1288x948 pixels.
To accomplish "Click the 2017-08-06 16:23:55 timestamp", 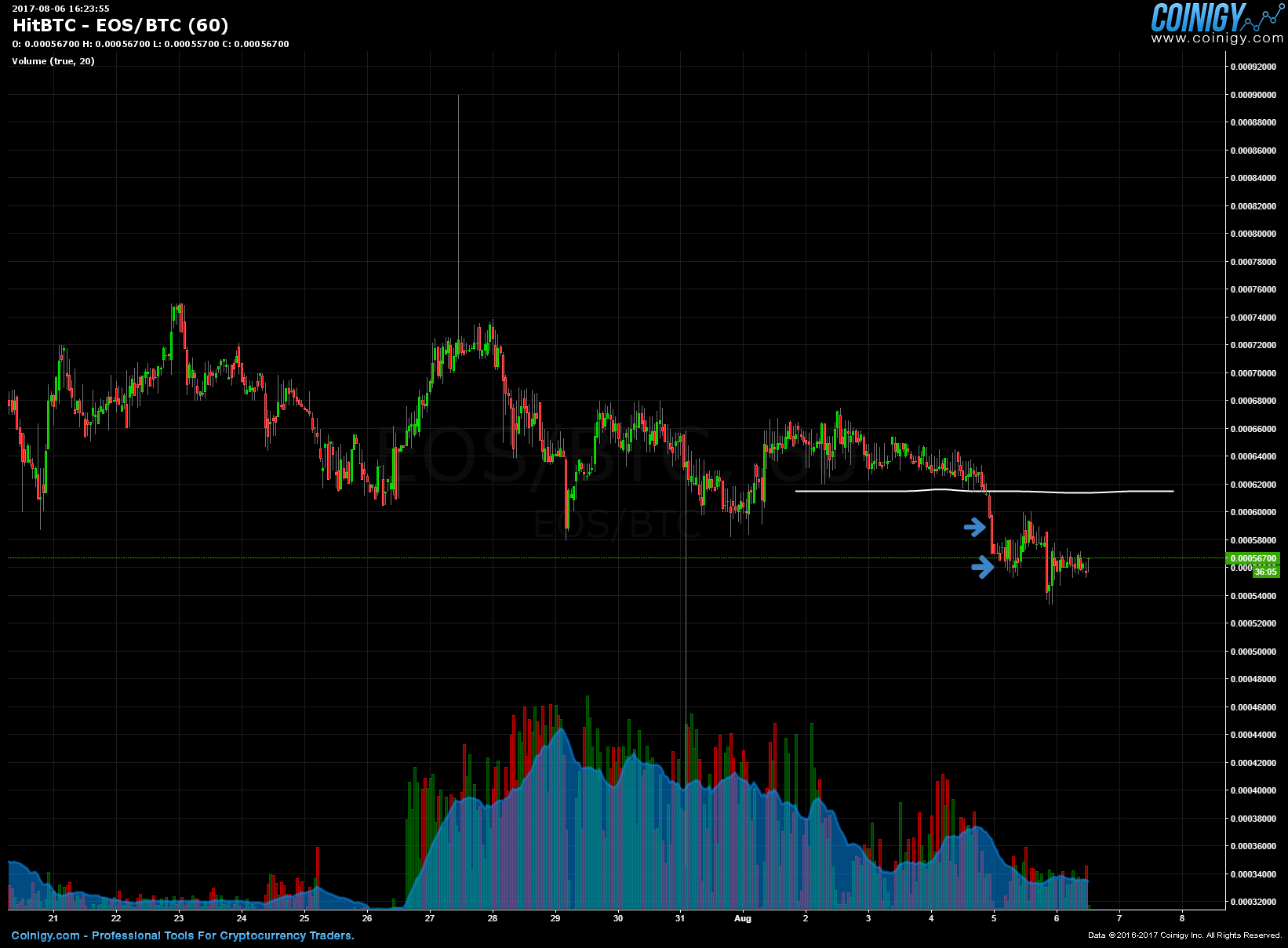I will pos(61,9).
